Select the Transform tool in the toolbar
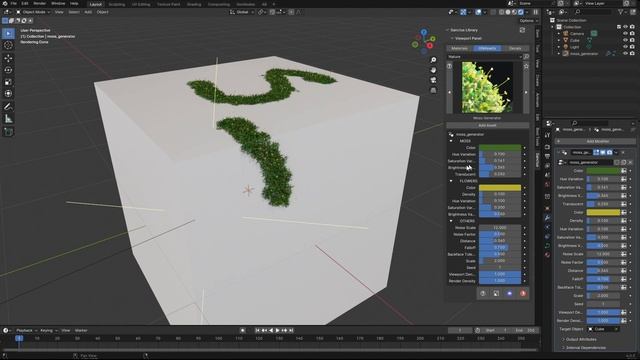Image resolution: width=640 pixels, height=360 pixels. coord(8,94)
